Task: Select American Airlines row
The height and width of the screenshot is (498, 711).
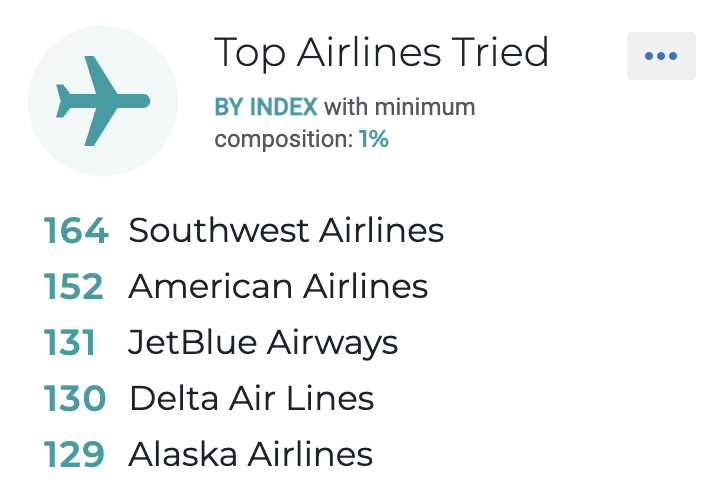Action: click(x=235, y=287)
